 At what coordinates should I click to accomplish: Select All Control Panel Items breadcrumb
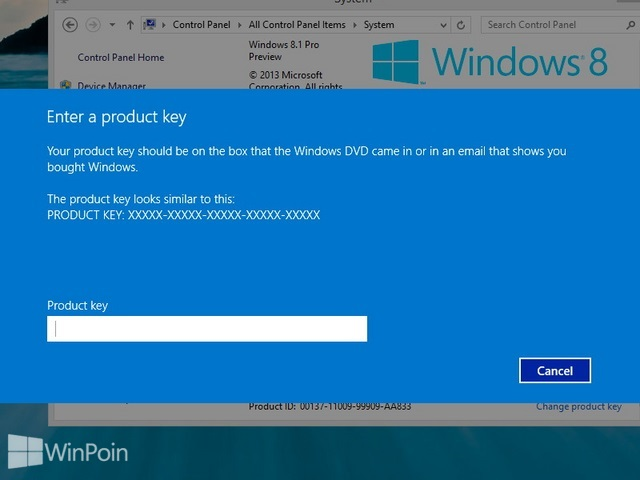point(297,25)
